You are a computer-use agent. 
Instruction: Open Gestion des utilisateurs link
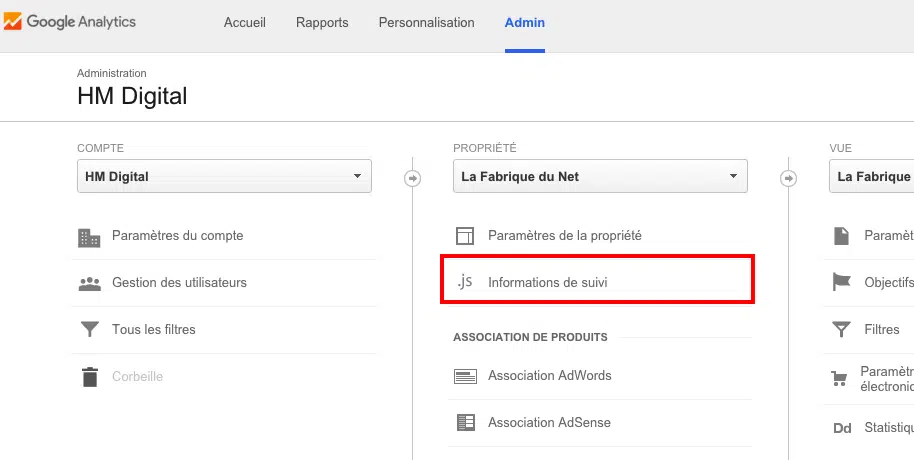point(179,283)
